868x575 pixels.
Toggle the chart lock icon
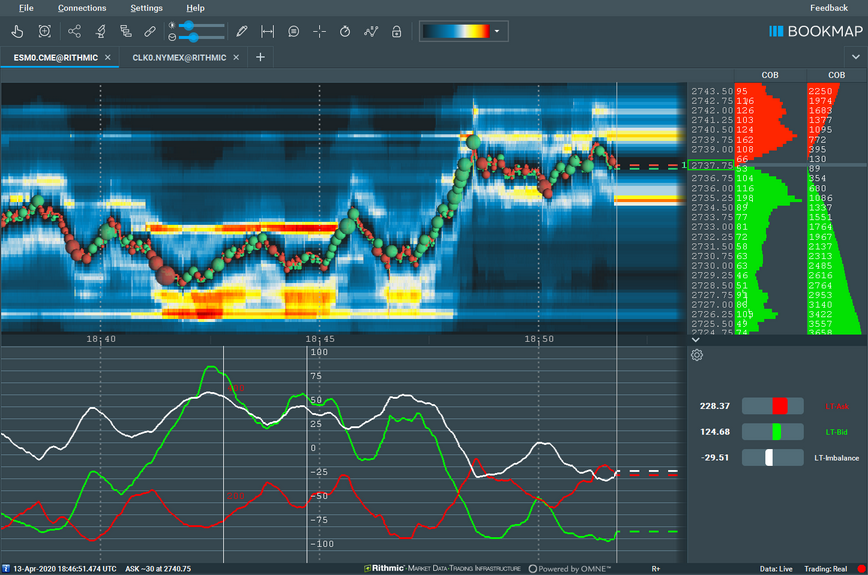pyautogui.click(x=397, y=32)
